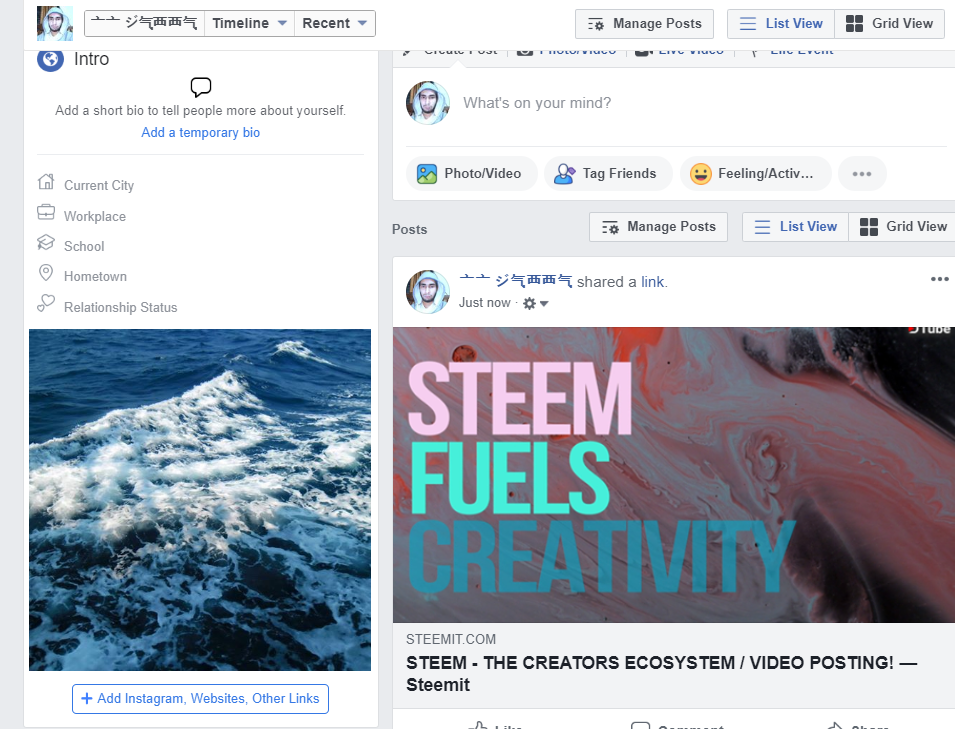955x729 pixels.
Task: Click the Posts section heading
Action: click(x=409, y=230)
